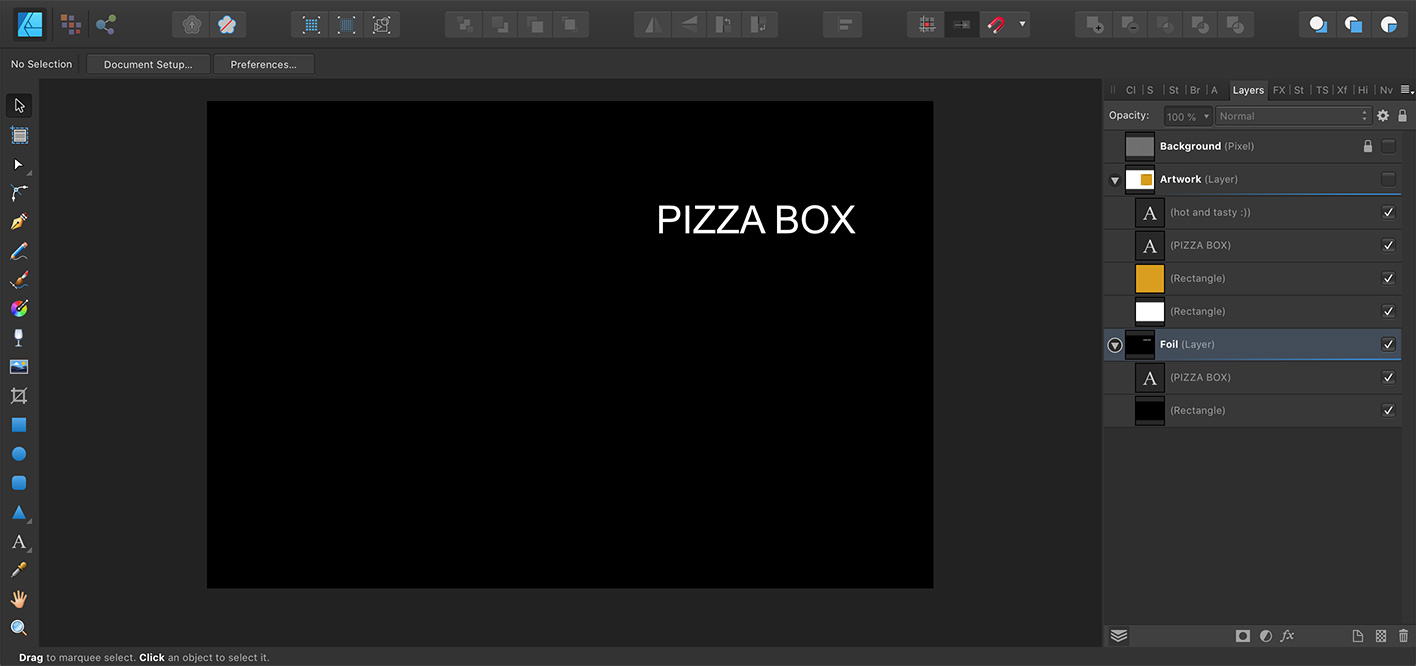Delete layer using the trash icon
The height and width of the screenshot is (666, 1416).
(x=1404, y=636)
